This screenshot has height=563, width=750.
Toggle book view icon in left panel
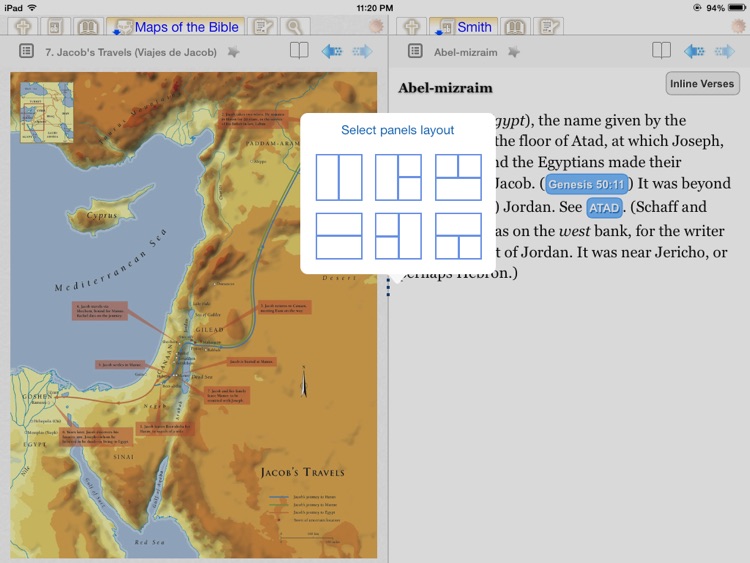coord(299,50)
